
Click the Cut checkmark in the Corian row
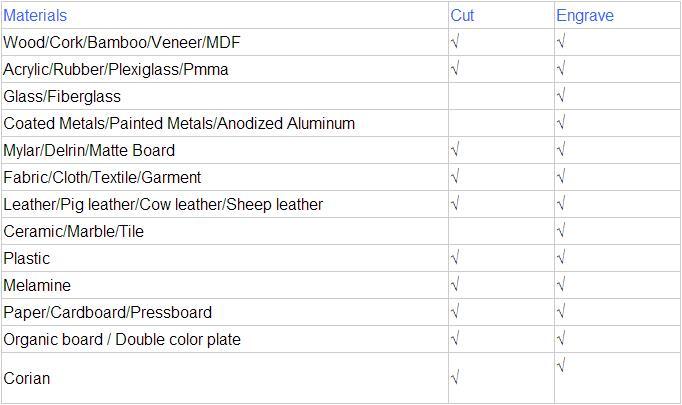click(x=456, y=378)
